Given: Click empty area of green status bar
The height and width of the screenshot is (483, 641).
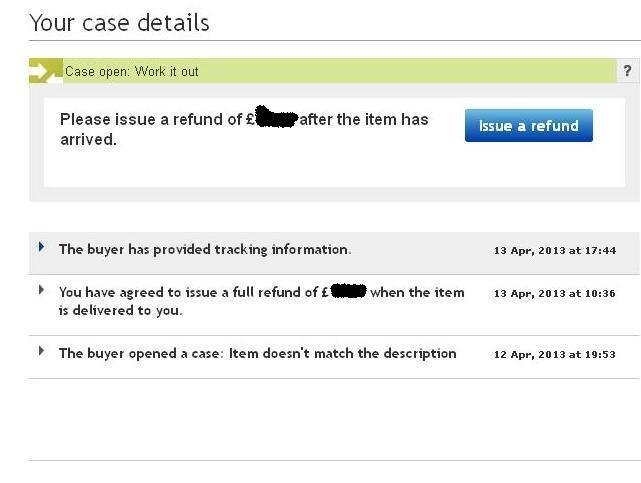Looking at the screenshot, I should [x=409, y=71].
